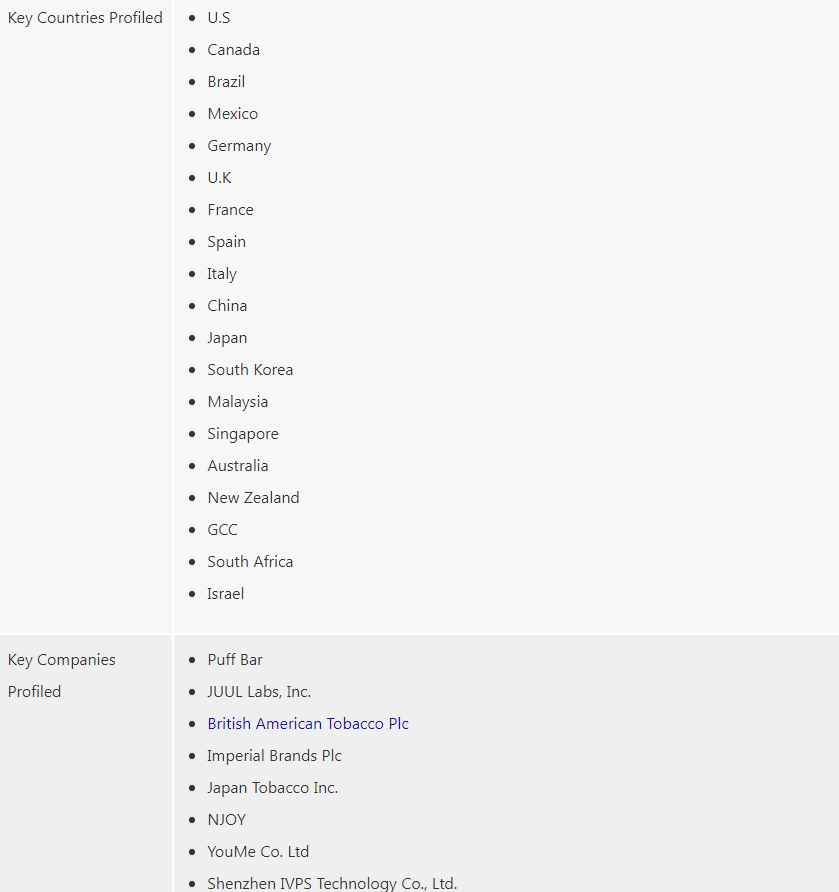
Task: Click Japan Tobacco Inc. text
Action: pos(272,788)
